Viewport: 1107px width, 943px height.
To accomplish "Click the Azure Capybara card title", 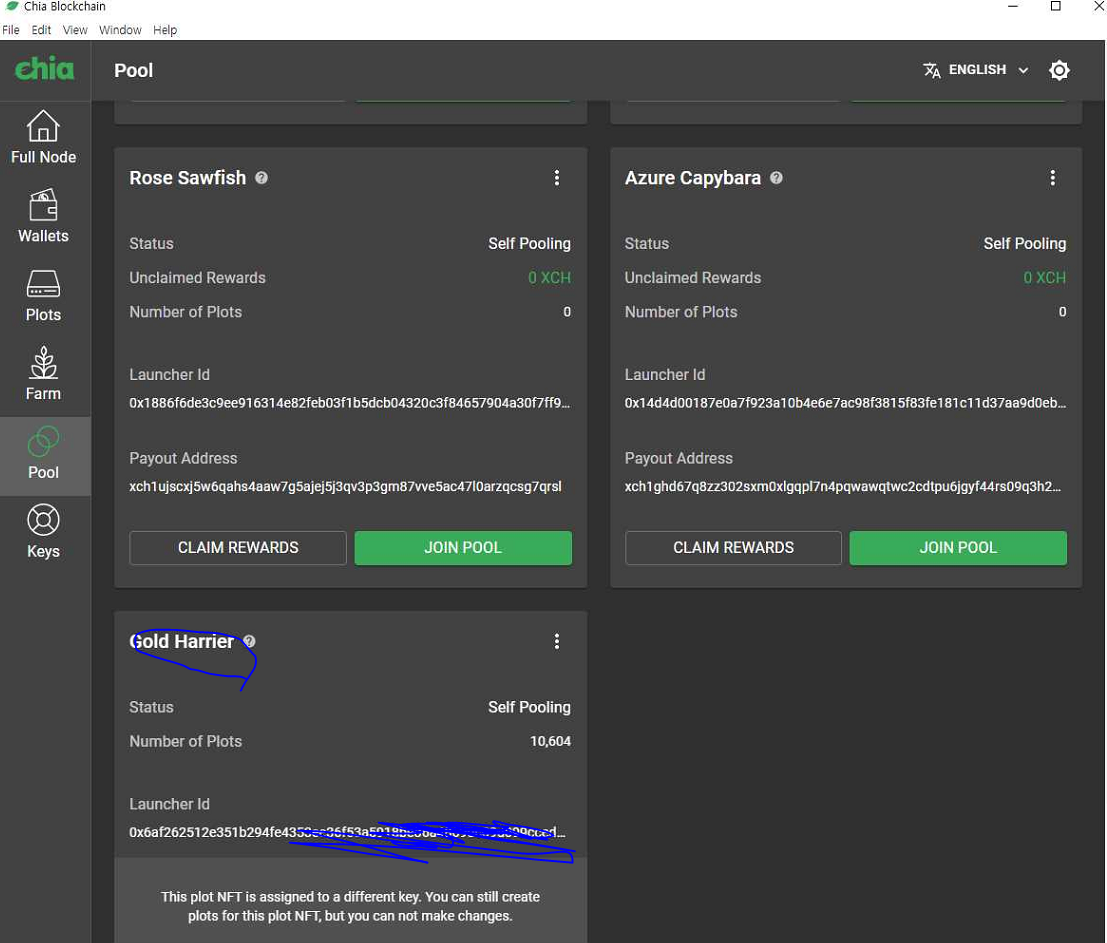I will click(x=693, y=178).
